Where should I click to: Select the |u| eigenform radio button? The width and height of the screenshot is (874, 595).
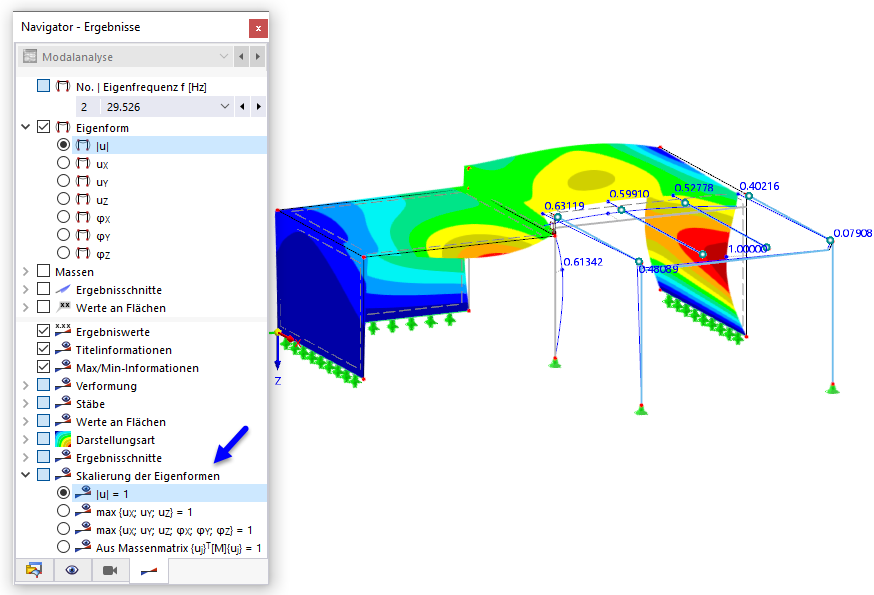(64, 145)
